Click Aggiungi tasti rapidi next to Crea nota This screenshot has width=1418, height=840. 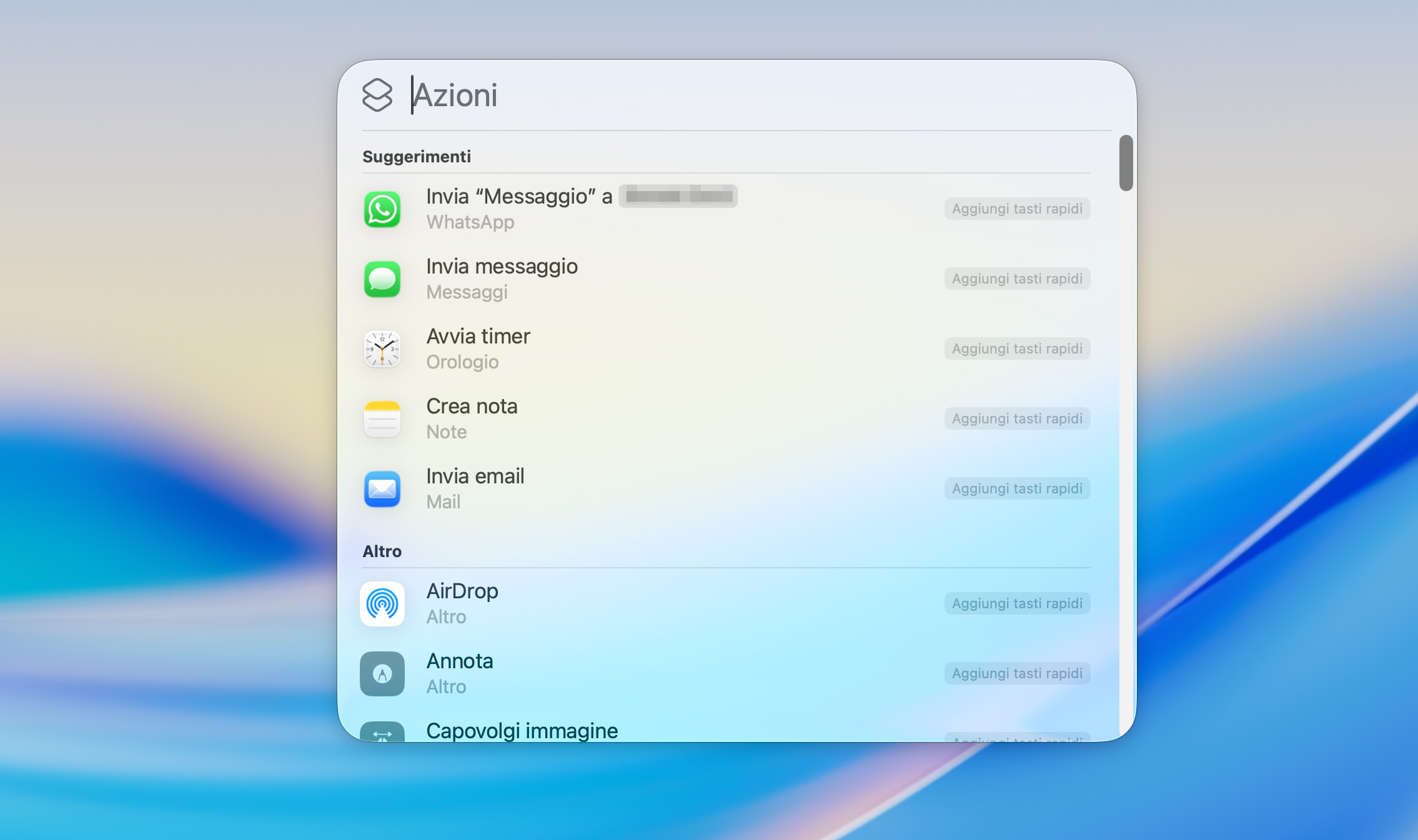1017,419
